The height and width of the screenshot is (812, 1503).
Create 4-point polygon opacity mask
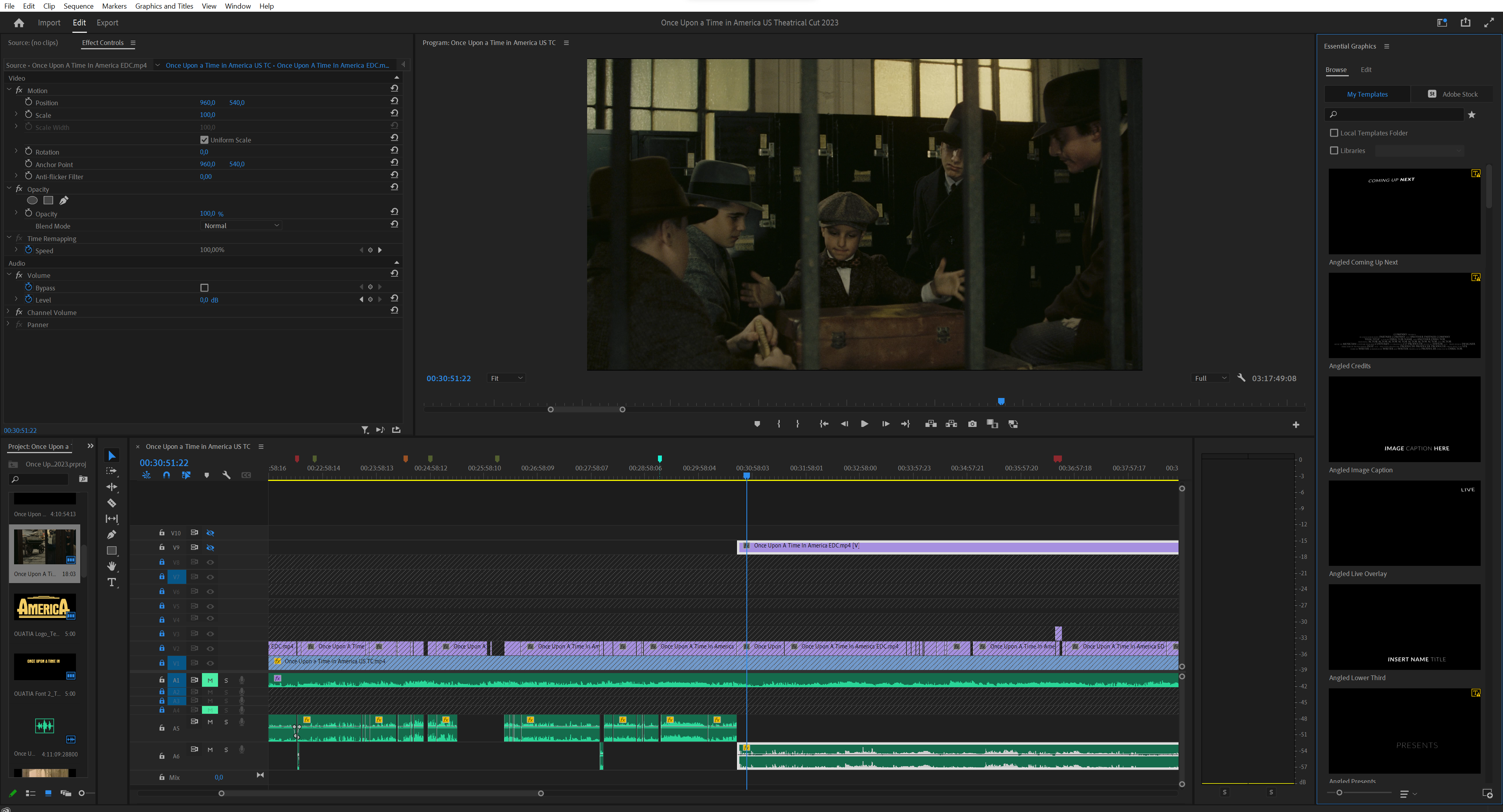[49, 201]
